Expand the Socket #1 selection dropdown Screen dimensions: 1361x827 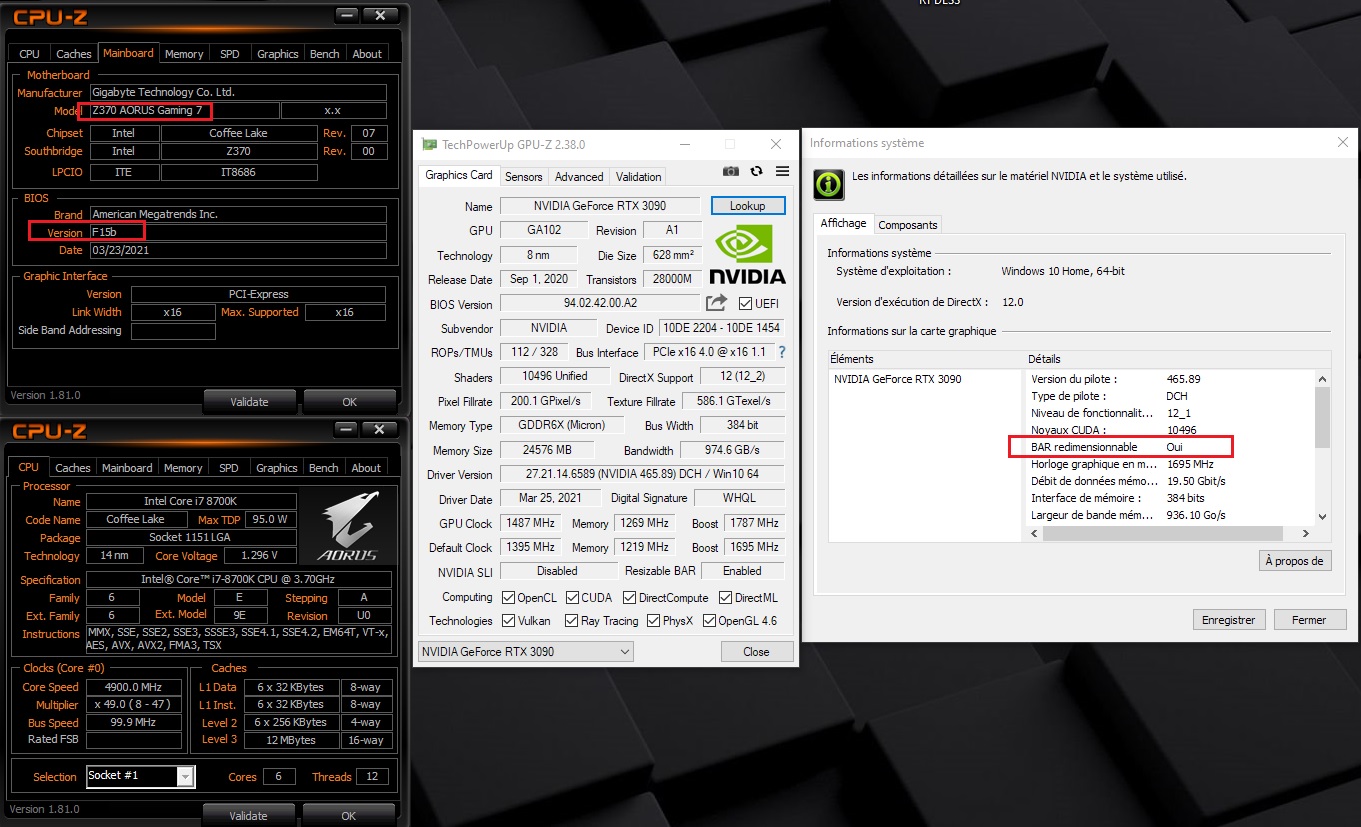click(185, 777)
